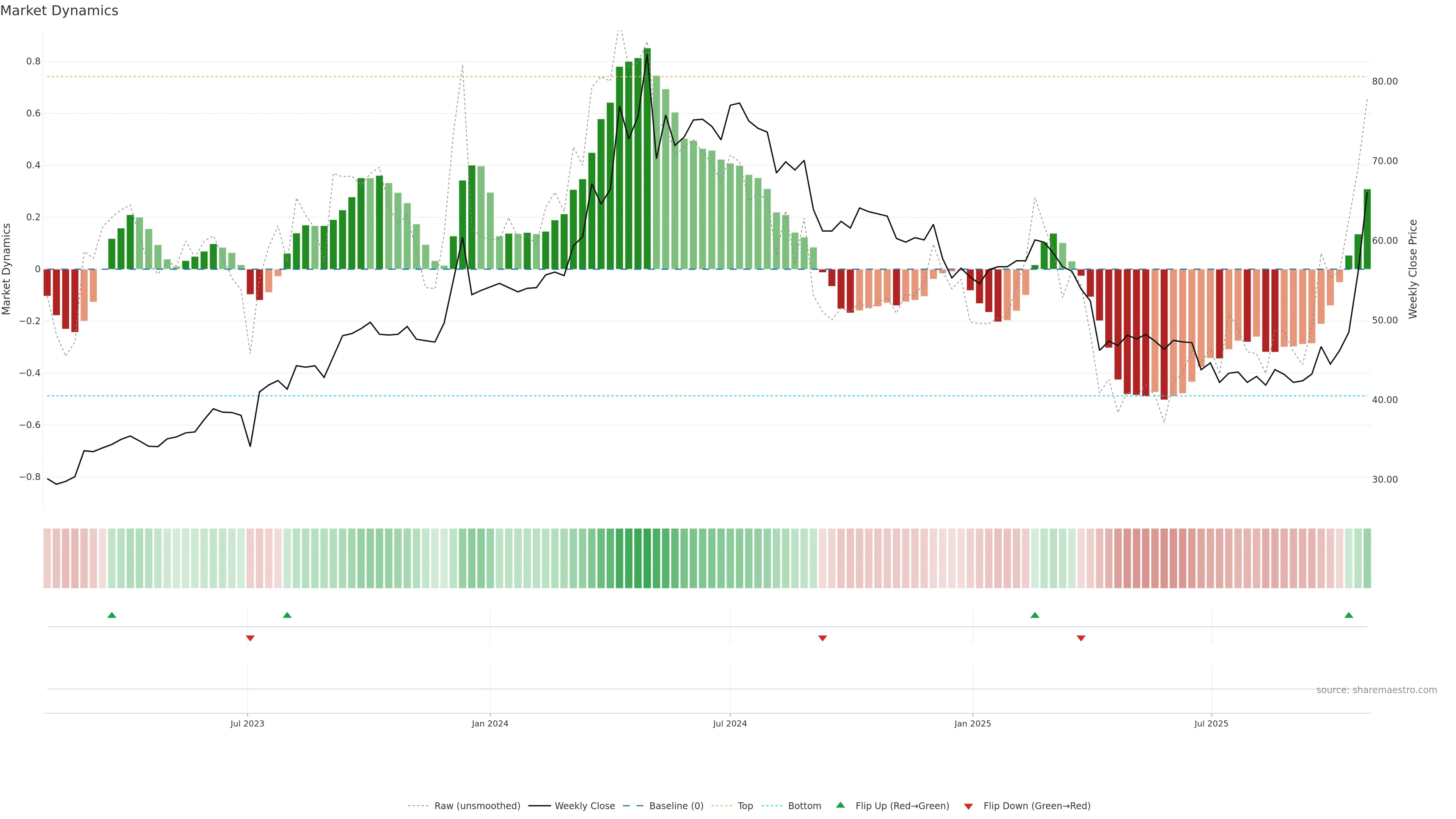Click the last red Flip Down triangle in 2025
This screenshot has width=1456, height=819.
point(1081,638)
